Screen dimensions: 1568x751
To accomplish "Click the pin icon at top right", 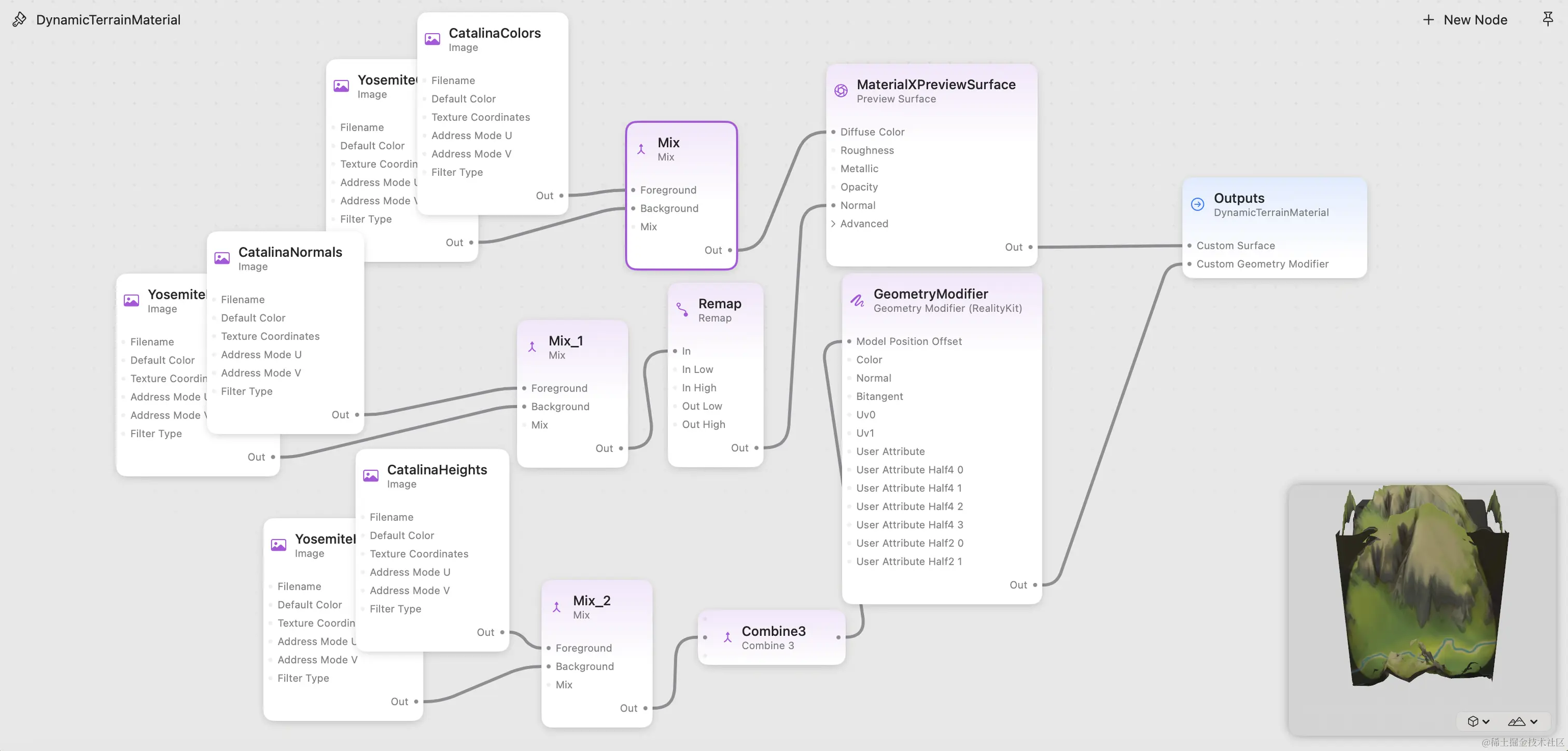I will pyautogui.click(x=1547, y=19).
